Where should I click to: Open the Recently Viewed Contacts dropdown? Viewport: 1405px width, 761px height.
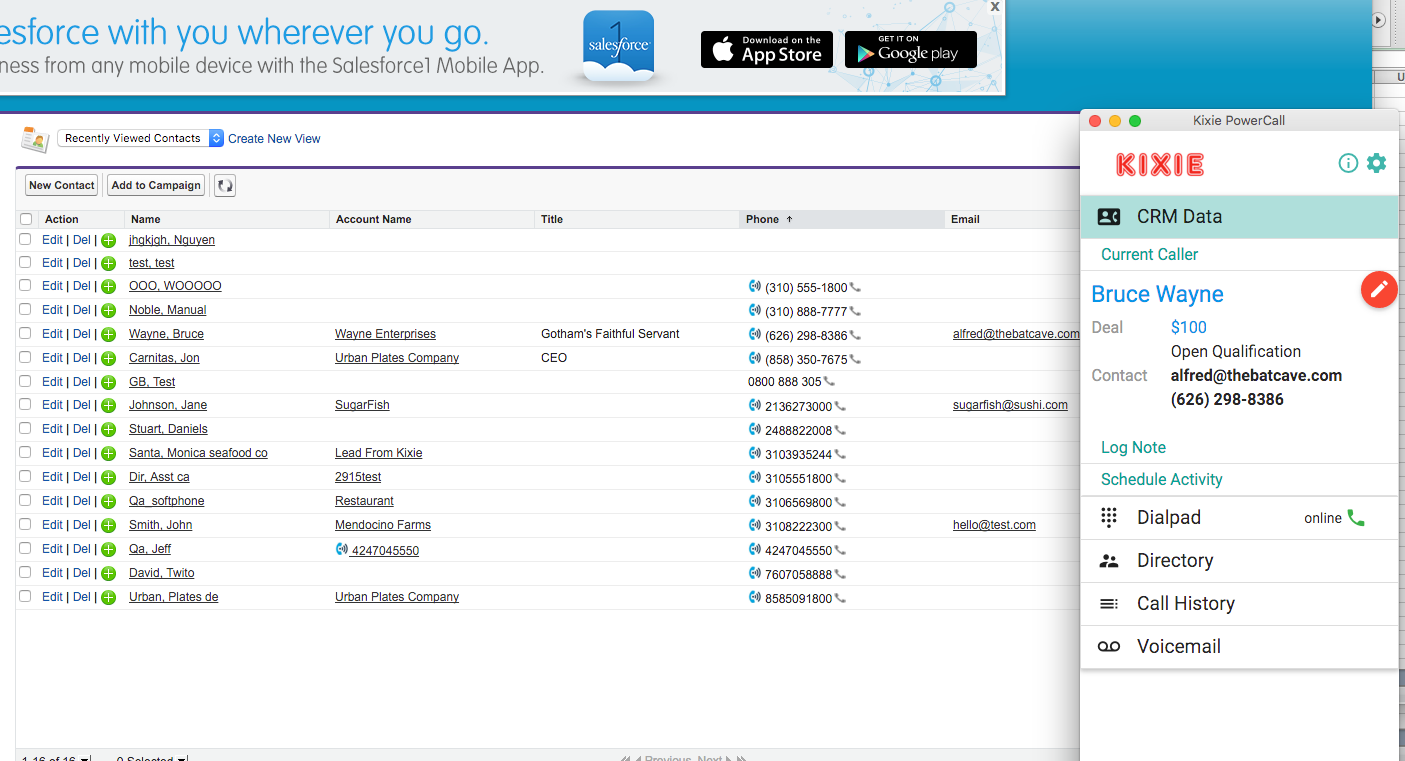(141, 138)
